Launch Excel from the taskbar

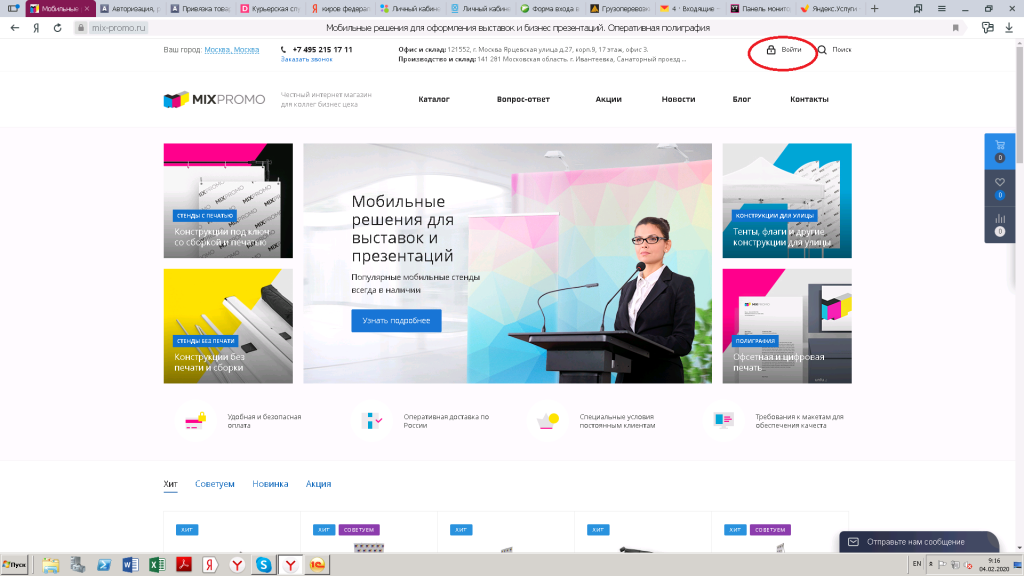(156, 565)
